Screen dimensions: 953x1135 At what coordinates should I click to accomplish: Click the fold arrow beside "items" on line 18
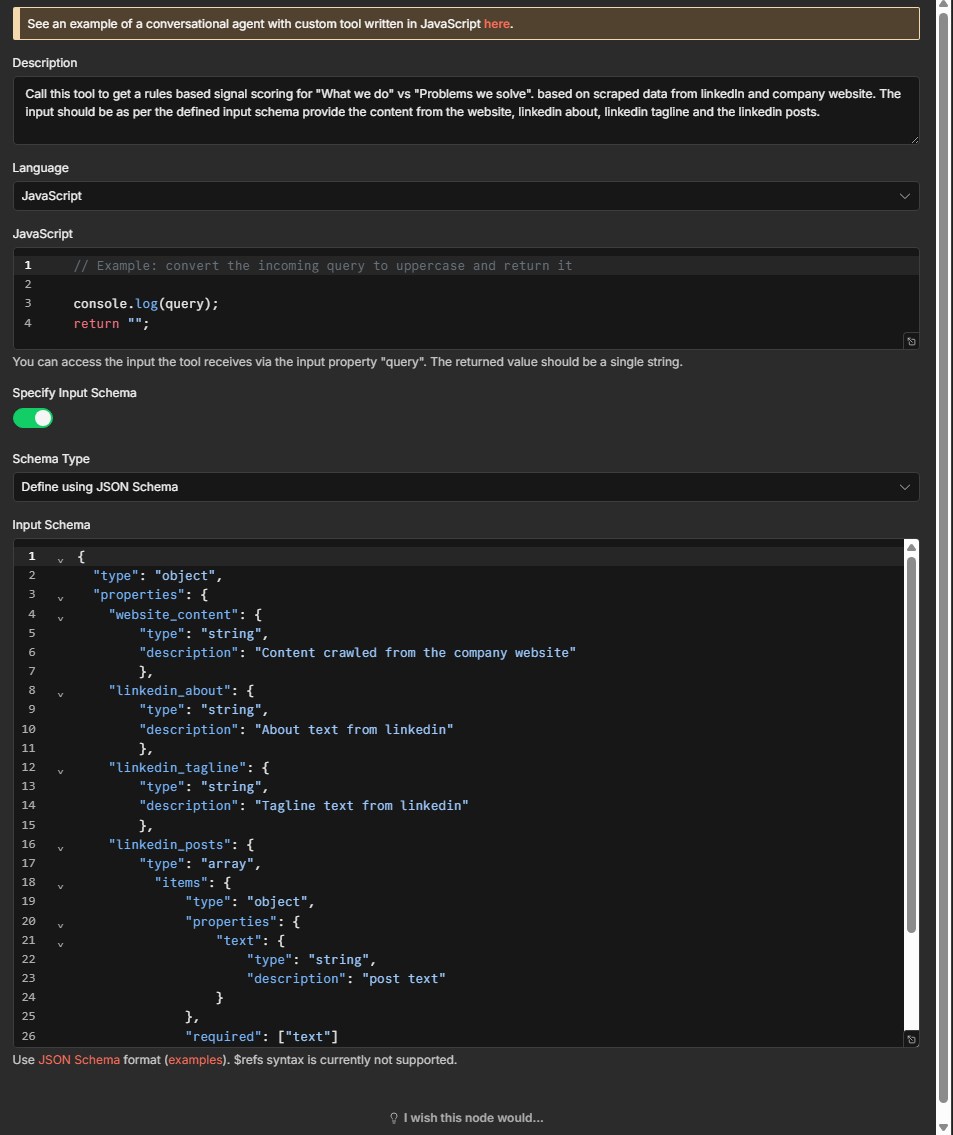[x=60, y=883]
